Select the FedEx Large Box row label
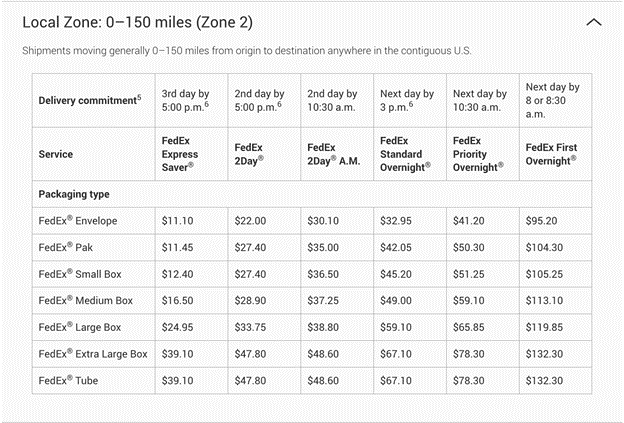The width and height of the screenshot is (624, 423). pyautogui.click(x=78, y=327)
